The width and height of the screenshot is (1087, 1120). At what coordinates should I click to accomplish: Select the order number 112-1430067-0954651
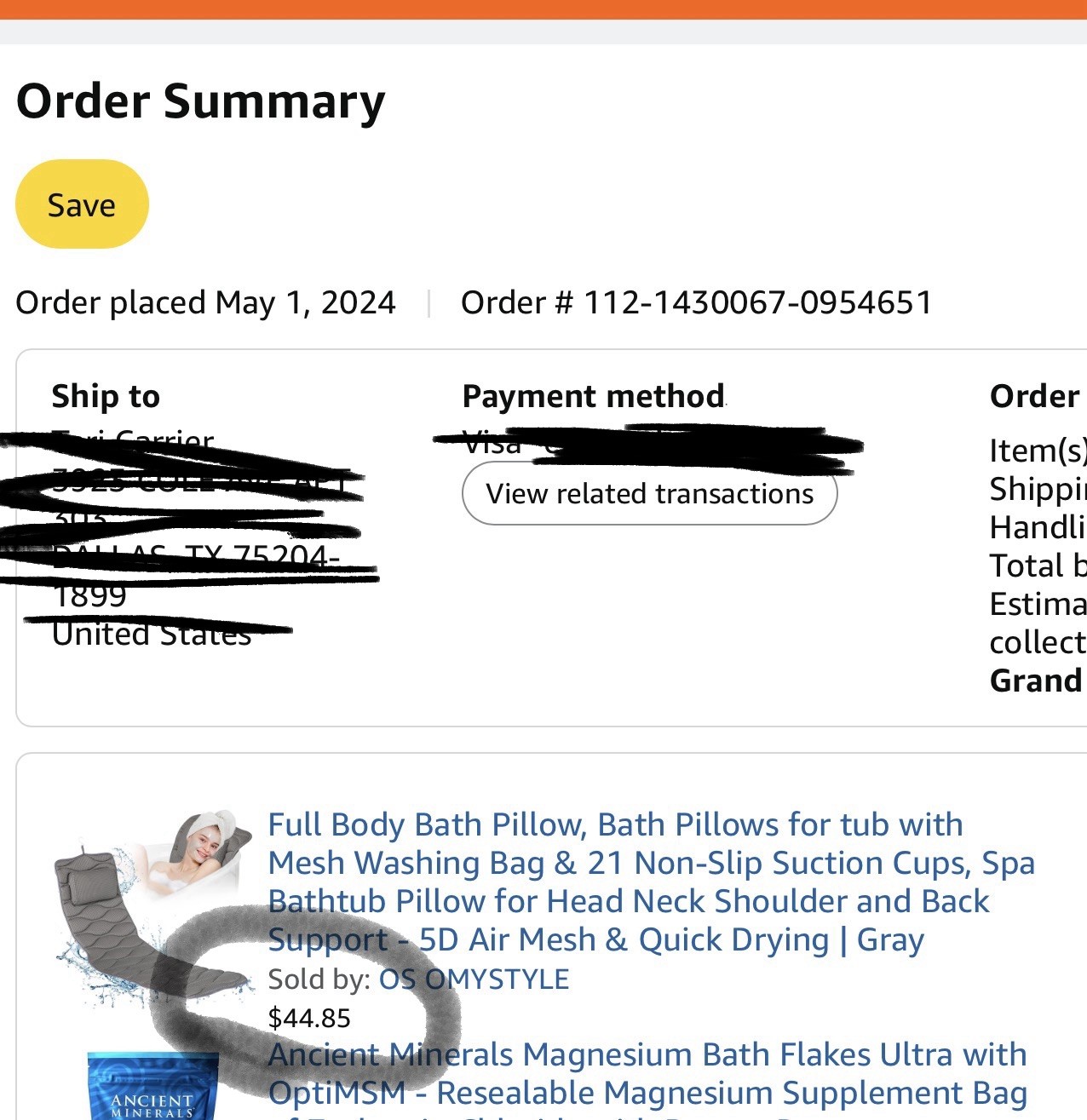point(697,302)
